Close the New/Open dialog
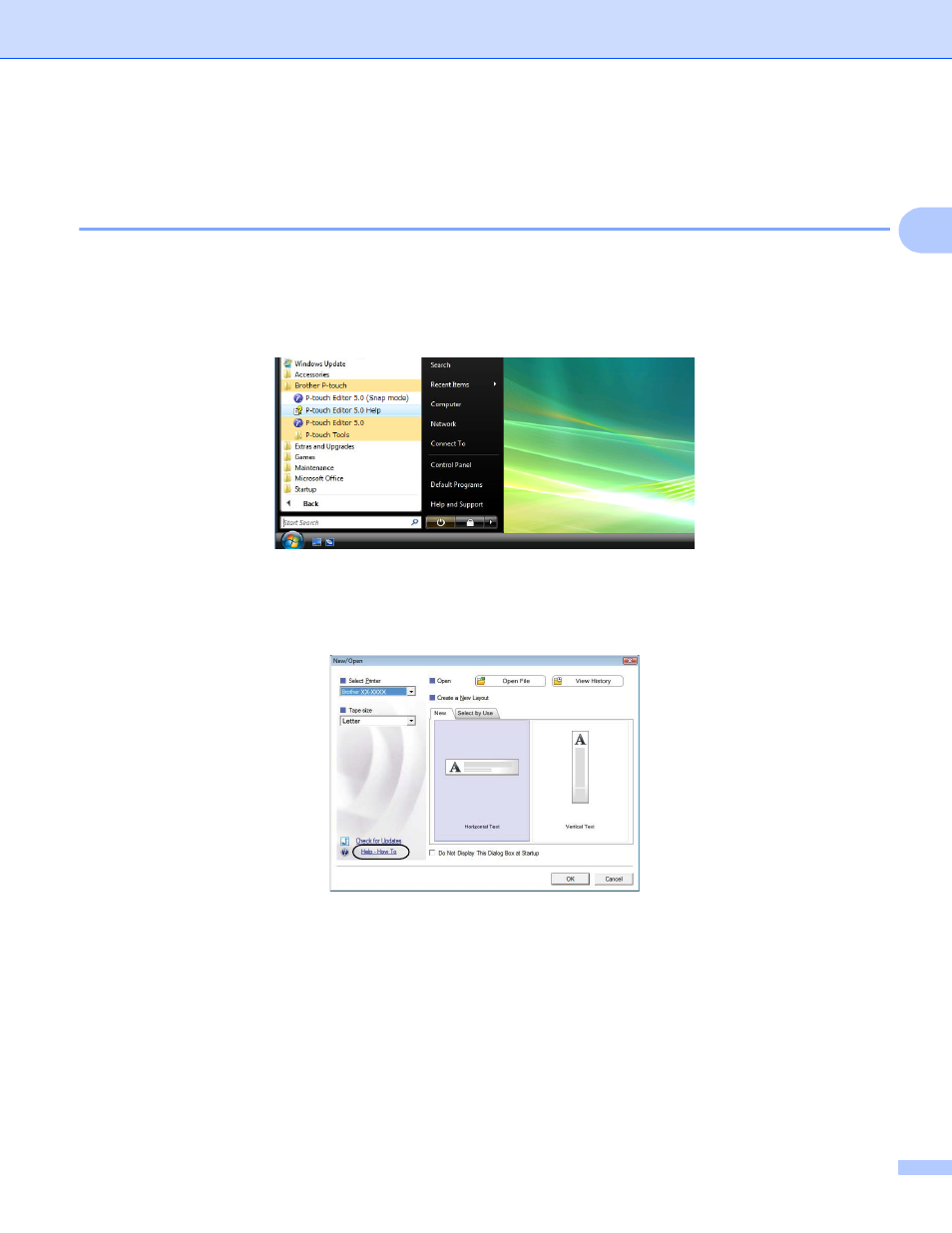Screen dimensions: 952x1233 pyautogui.click(x=630, y=661)
